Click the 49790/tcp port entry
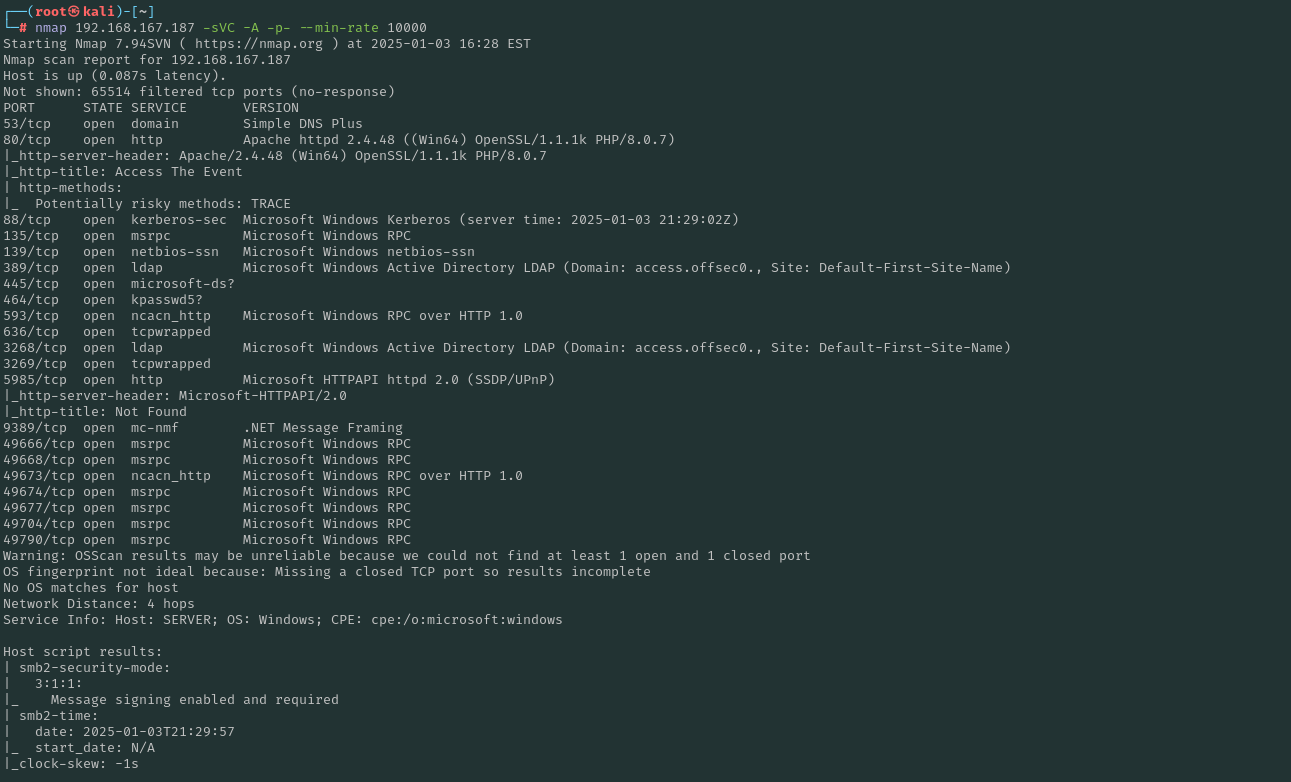 pos(39,540)
